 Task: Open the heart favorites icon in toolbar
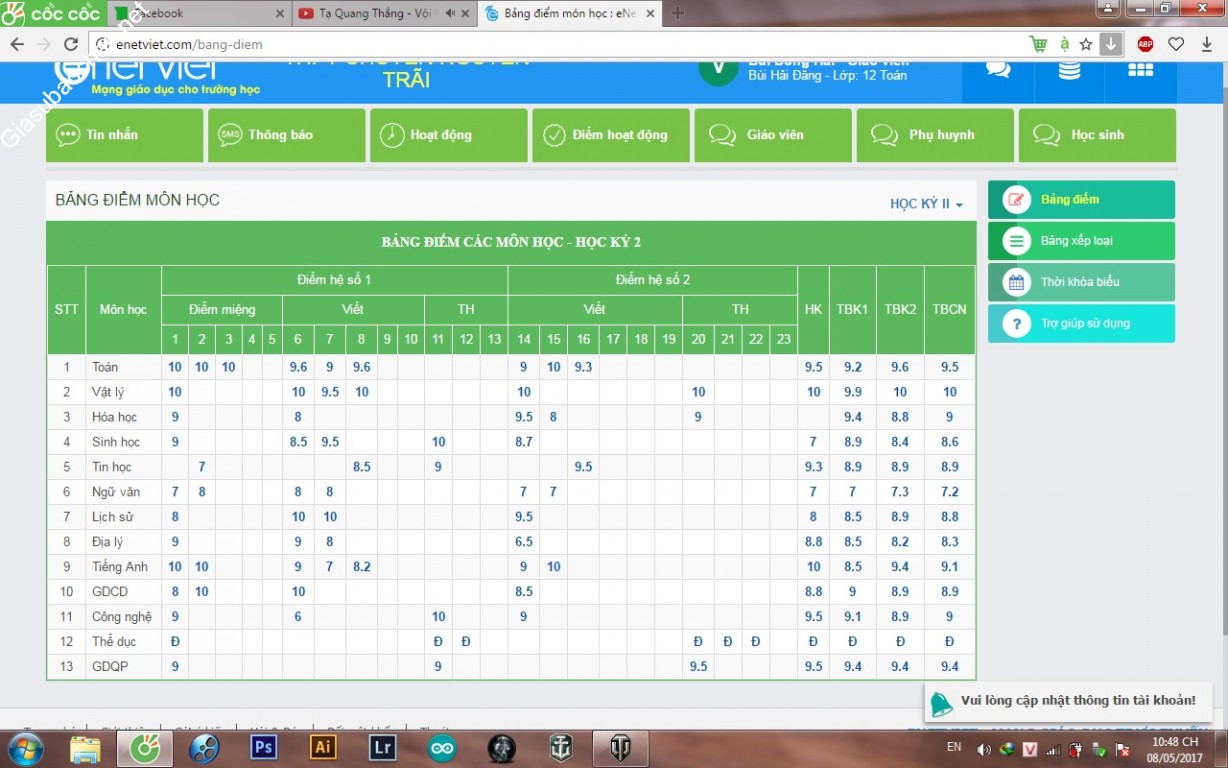pos(1176,44)
